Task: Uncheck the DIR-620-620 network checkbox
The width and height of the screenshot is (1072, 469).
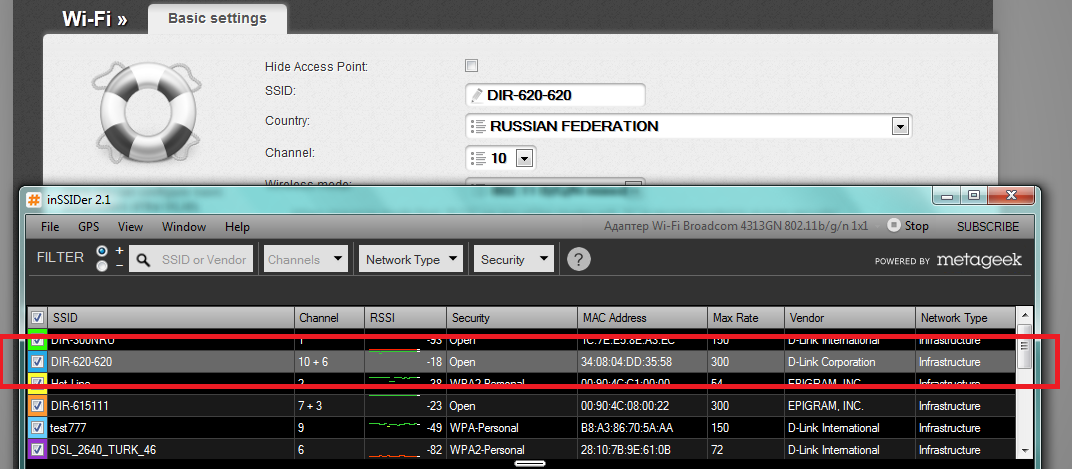Action: pos(37,362)
